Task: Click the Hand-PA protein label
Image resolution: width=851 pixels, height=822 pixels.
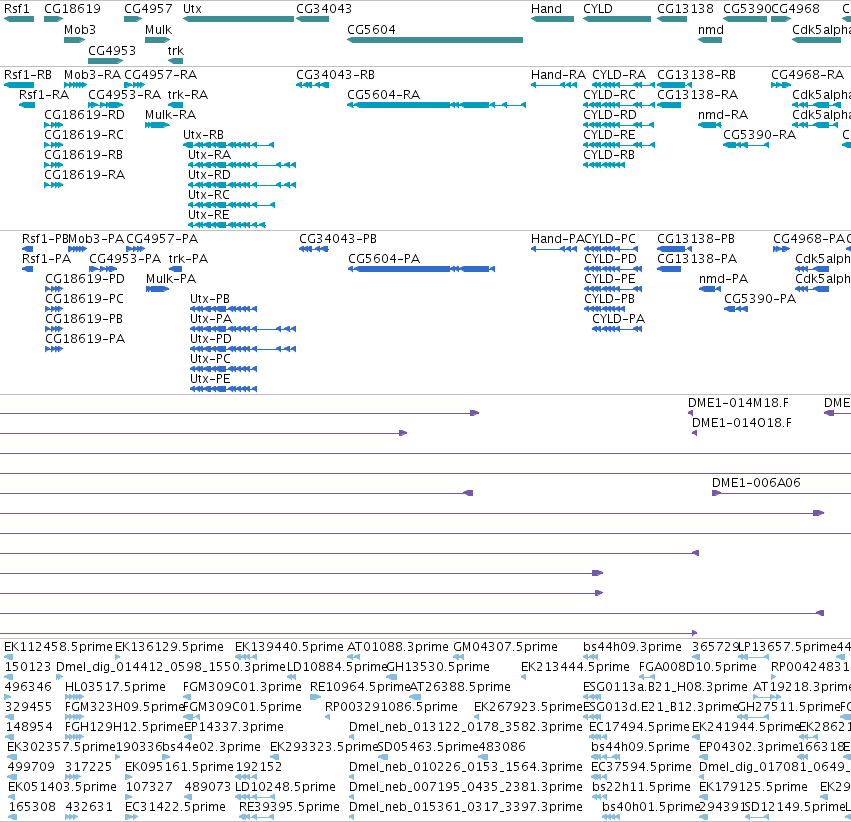Action: 557,239
